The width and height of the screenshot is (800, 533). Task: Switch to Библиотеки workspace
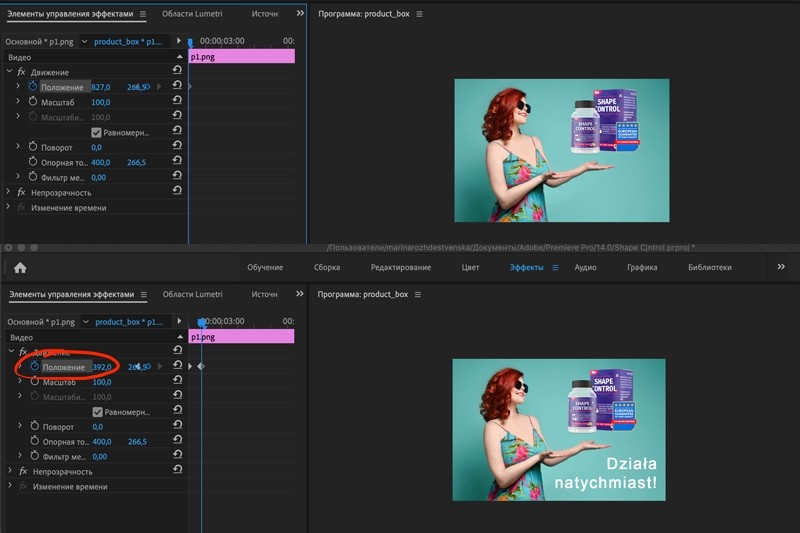click(x=710, y=267)
